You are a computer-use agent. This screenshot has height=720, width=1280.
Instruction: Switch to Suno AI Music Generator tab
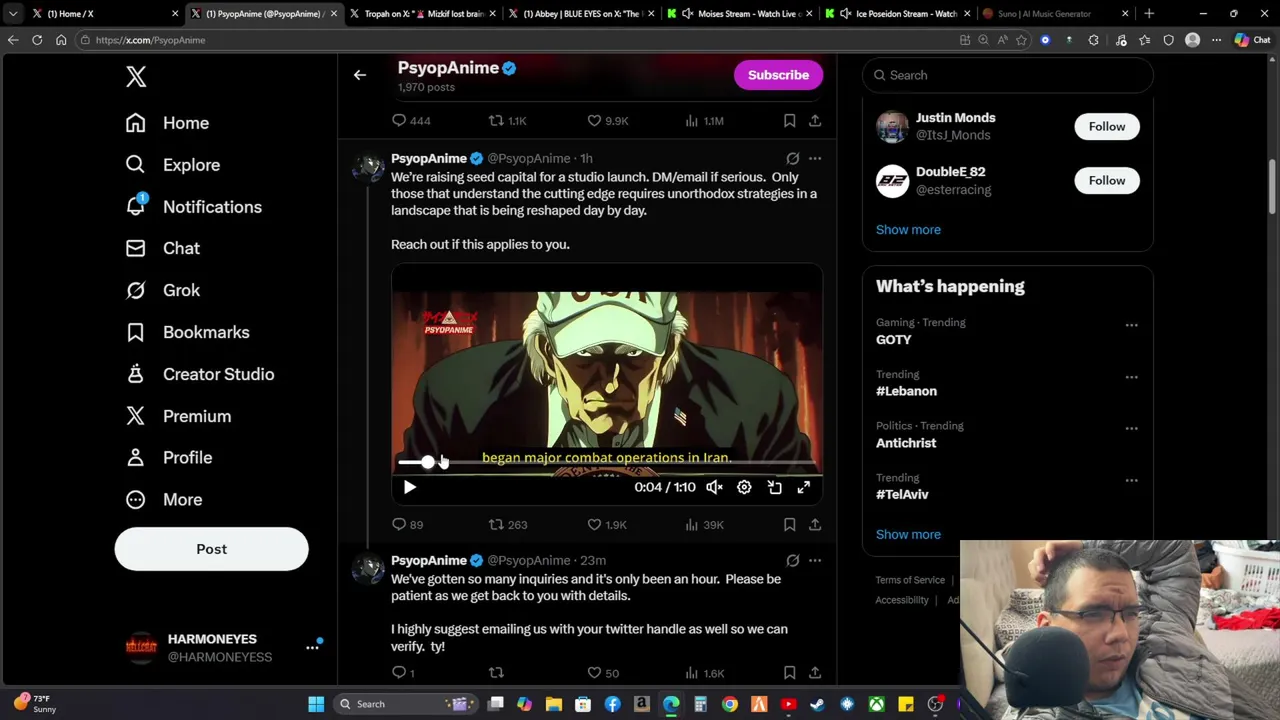coord(1055,14)
